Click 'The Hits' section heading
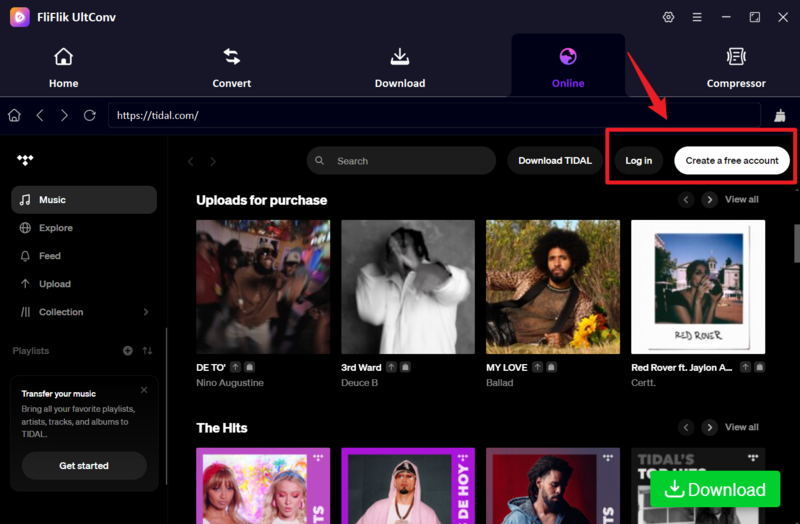Viewport: 800px width, 524px height. [221, 428]
